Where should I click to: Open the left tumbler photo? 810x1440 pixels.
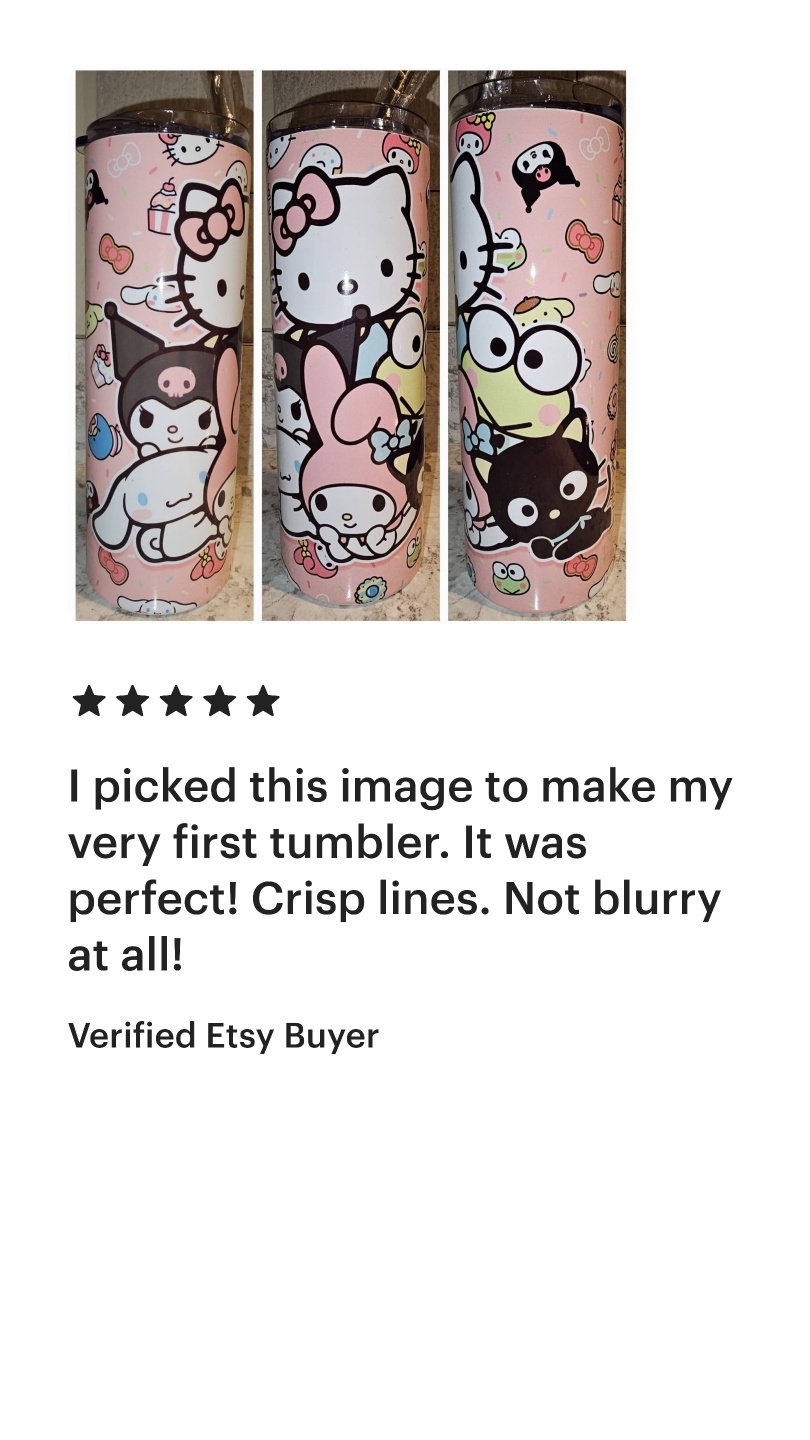click(x=165, y=345)
